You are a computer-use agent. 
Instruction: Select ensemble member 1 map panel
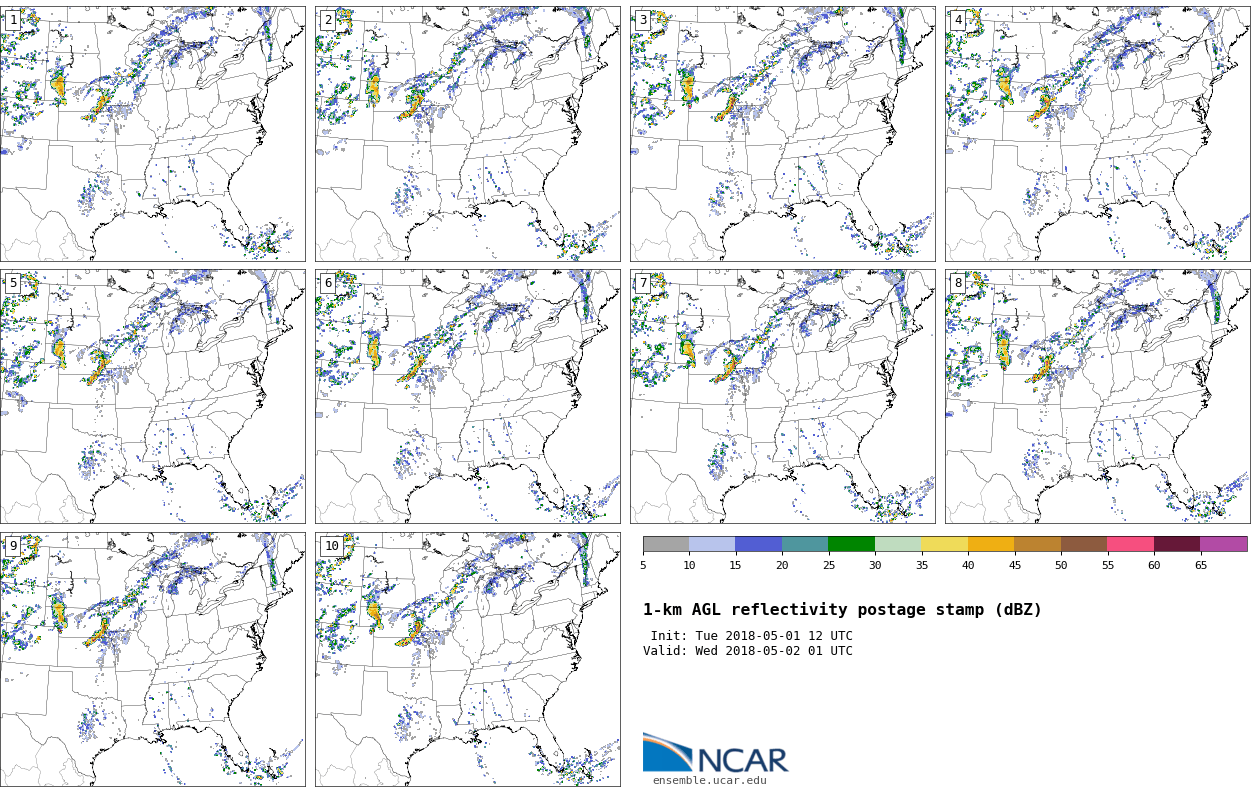pyautogui.click(x=153, y=134)
